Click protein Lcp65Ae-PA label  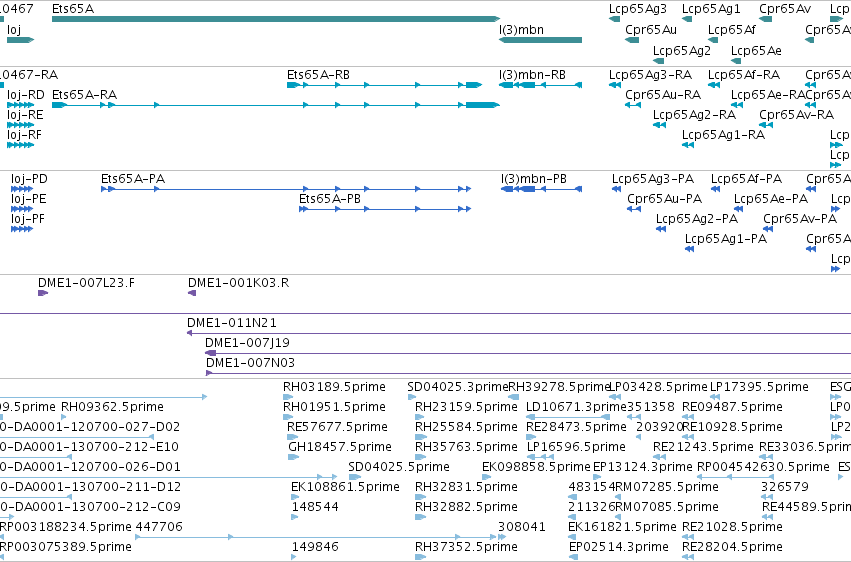point(771,199)
